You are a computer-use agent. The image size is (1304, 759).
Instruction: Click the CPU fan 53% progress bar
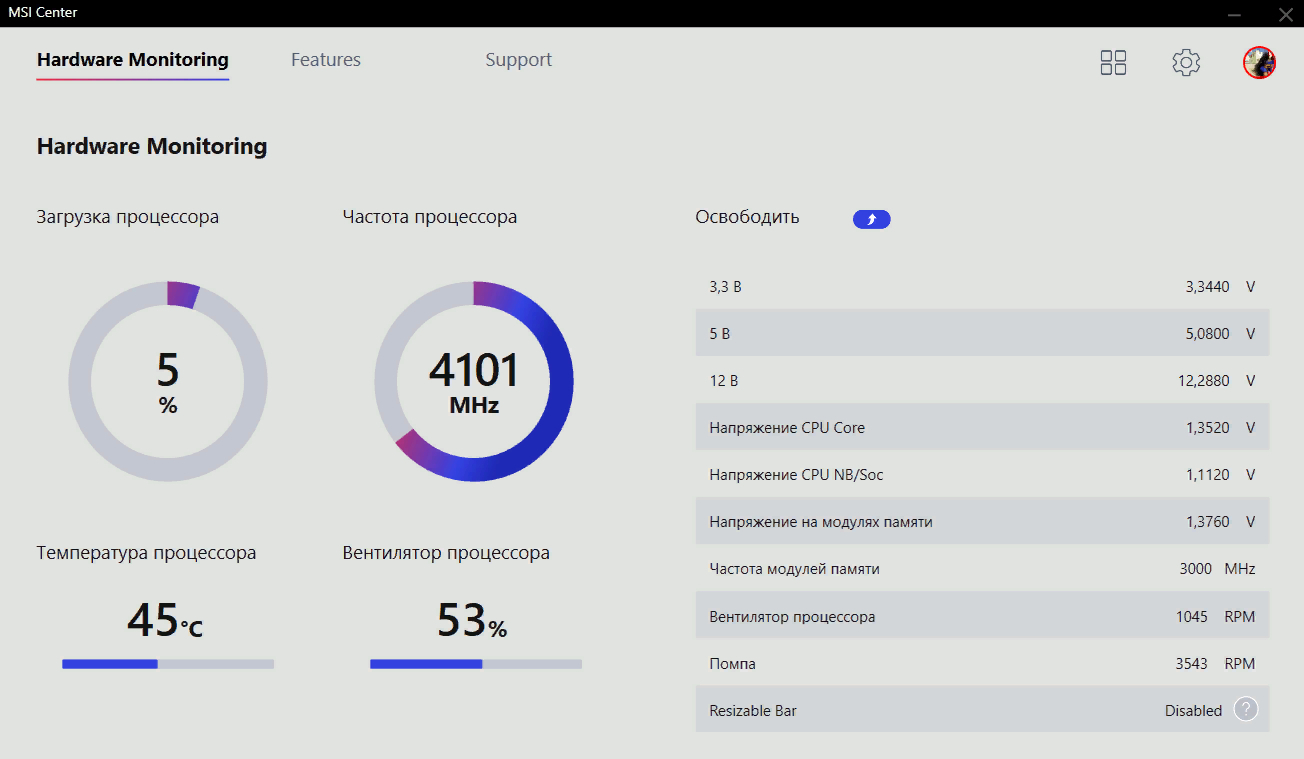(475, 664)
